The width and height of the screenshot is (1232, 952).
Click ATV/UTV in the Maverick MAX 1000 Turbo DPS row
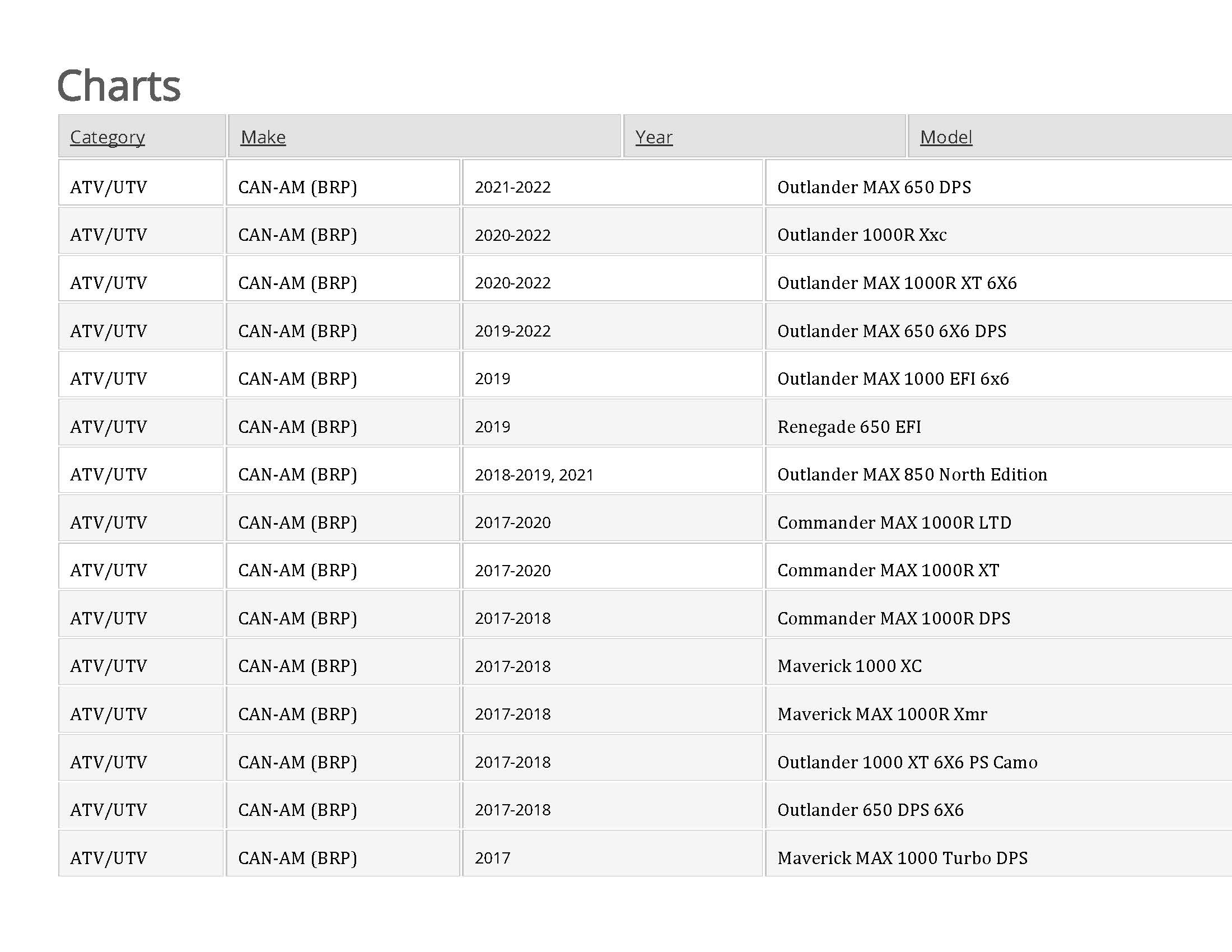point(141,853)
